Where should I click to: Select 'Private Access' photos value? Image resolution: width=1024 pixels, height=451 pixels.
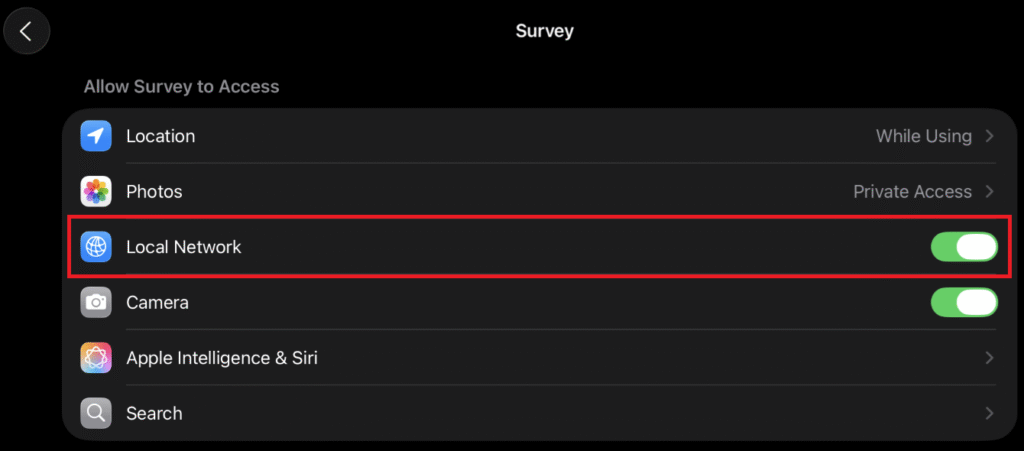point(912,191)
